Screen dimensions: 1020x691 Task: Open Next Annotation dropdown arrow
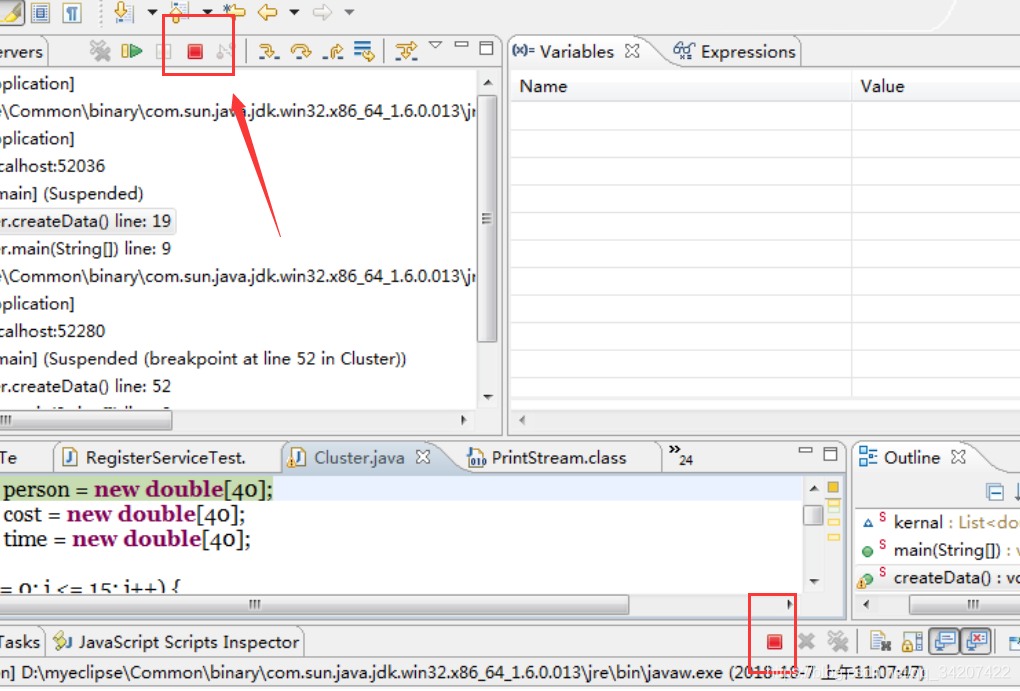(x=152, y=12)
